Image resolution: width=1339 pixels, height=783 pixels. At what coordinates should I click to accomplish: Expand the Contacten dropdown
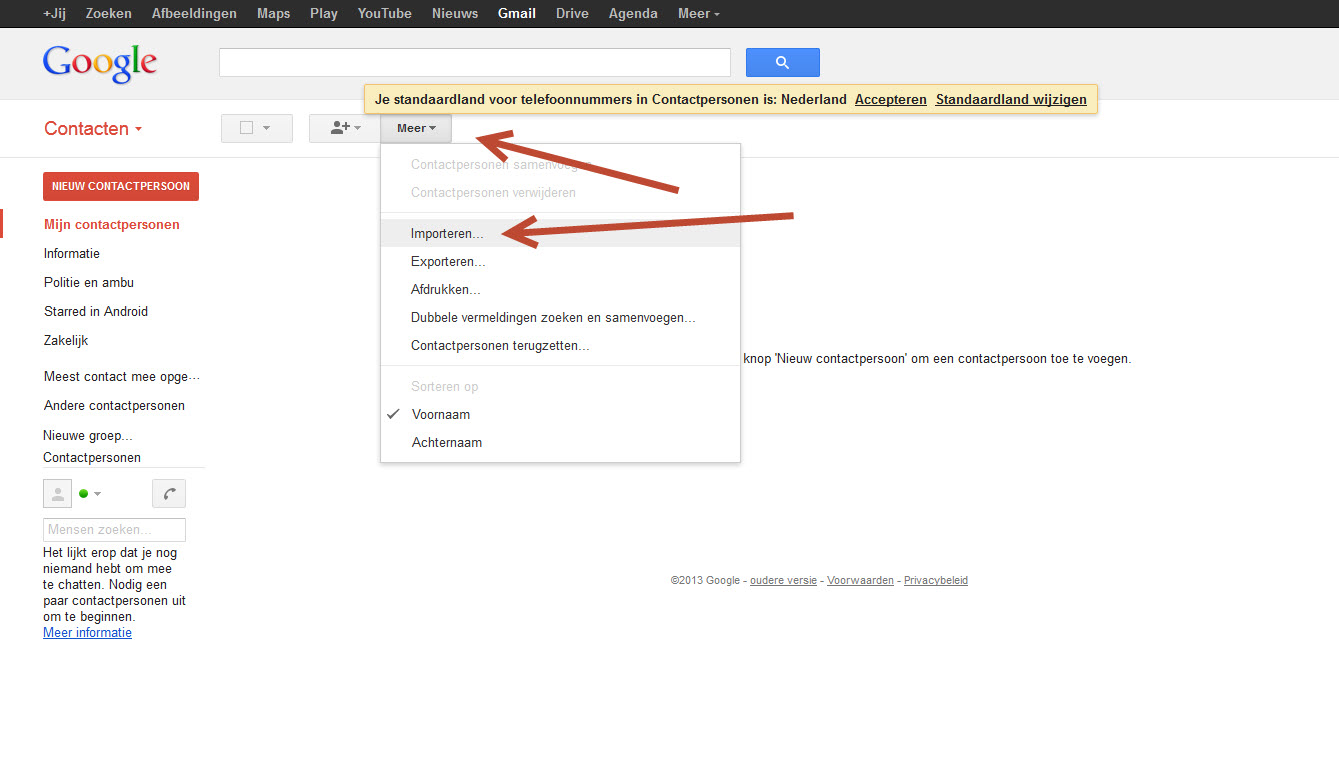pos(93,129)
